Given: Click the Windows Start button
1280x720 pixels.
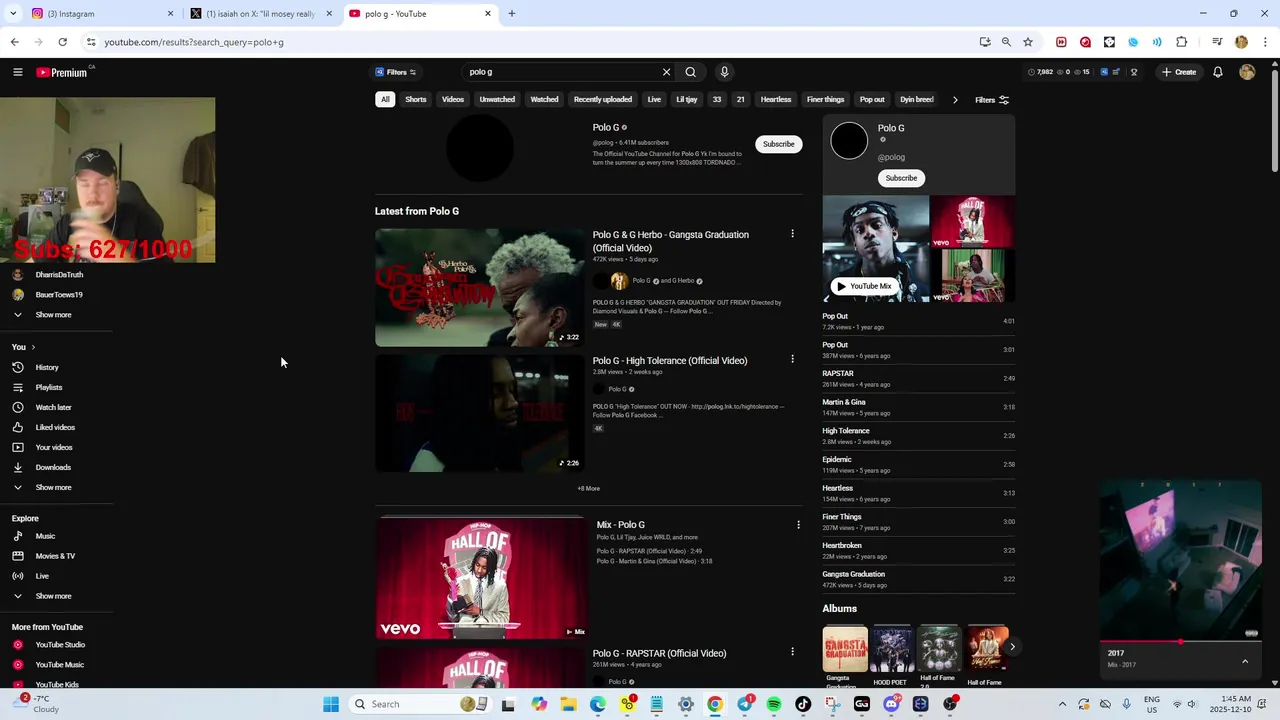Looking at the screenshot, I should click(330, 704).
